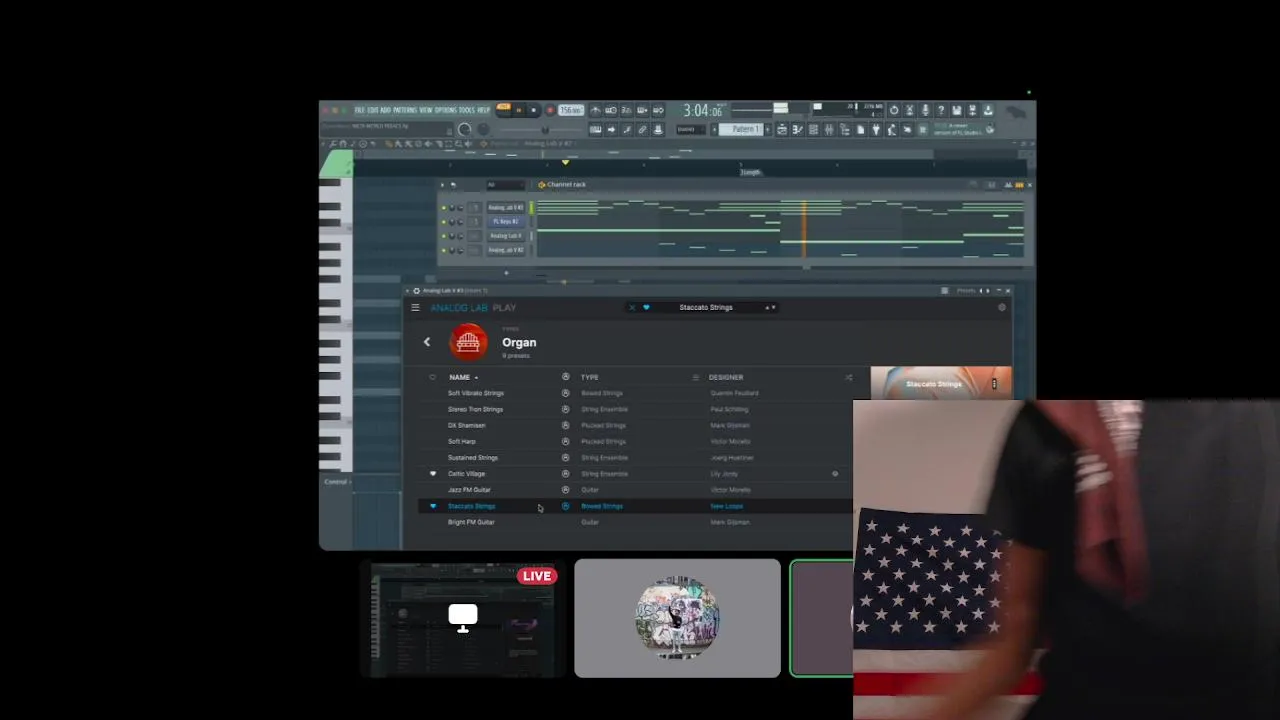Click the plugin plug icon in toolbar

tap(876, 129)
